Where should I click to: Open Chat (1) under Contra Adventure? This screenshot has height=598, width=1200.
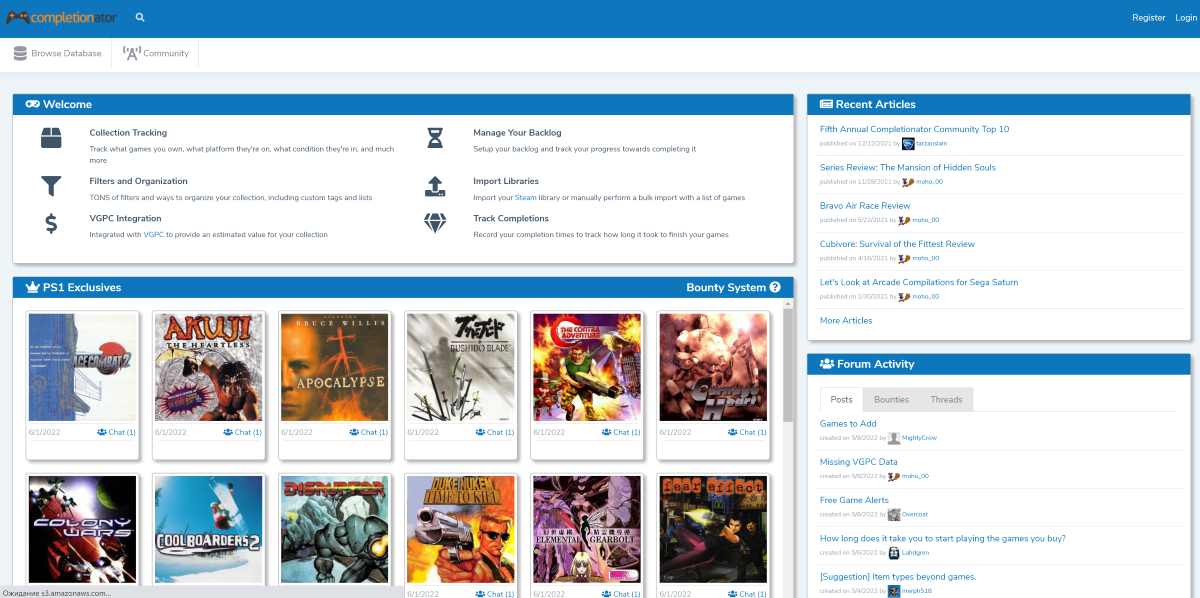620,433
